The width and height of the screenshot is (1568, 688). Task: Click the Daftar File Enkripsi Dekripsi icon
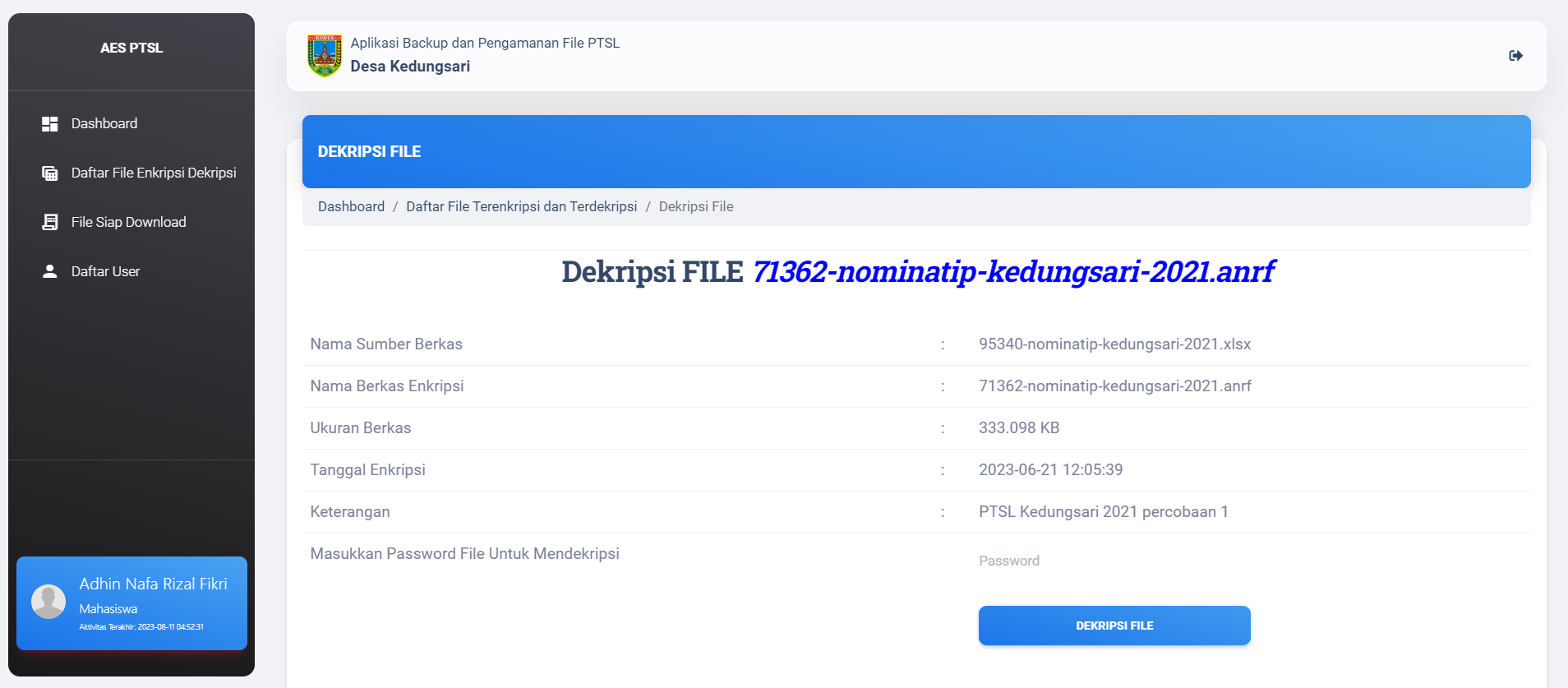(50, 173)
